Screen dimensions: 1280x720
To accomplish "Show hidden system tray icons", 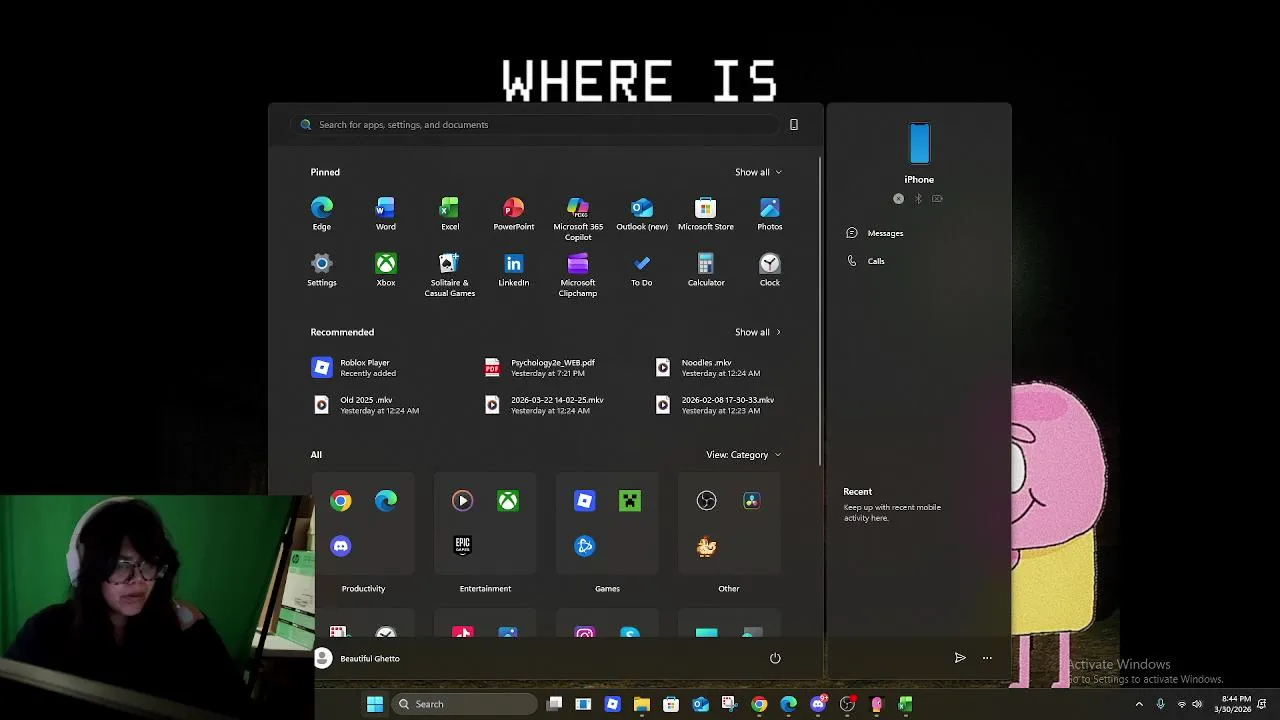I will (1139, 704).
